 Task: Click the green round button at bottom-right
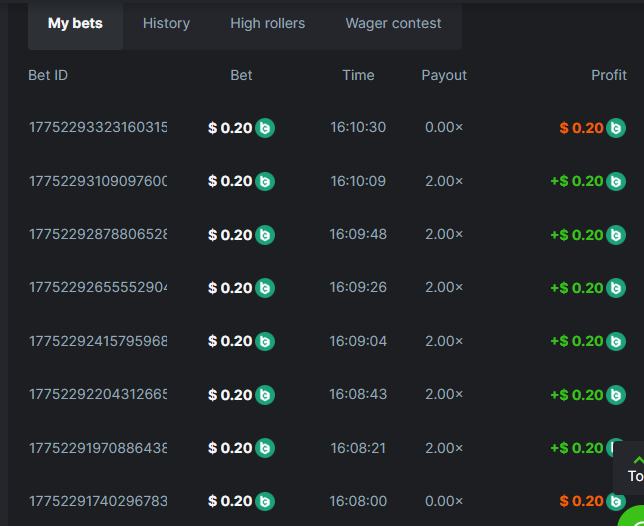click(633, 517)
